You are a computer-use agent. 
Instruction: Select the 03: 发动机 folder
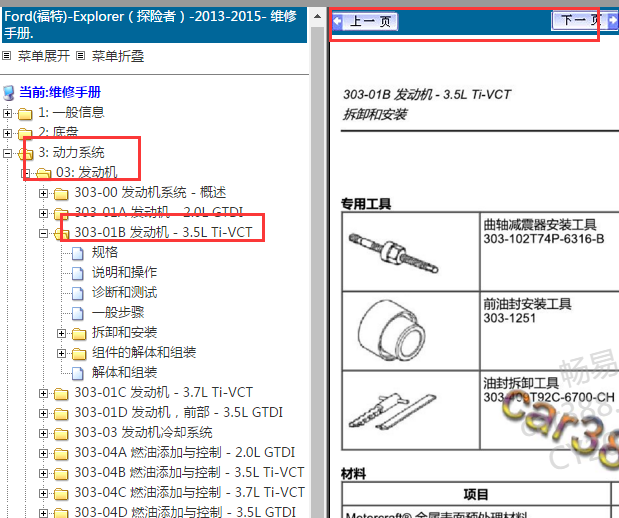pyautogui.click(x=86, y=173)
